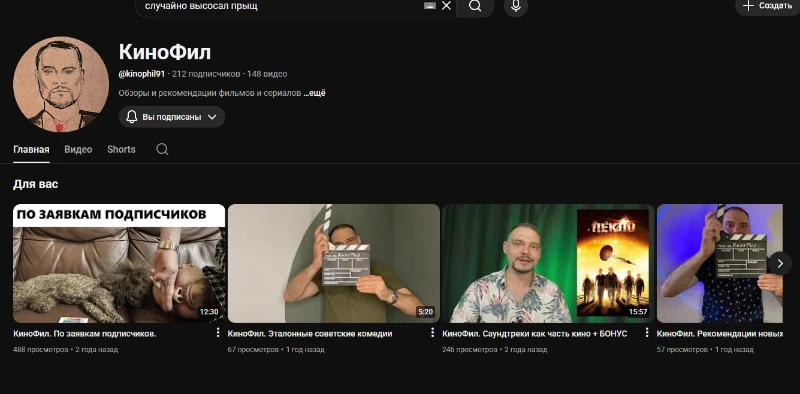Open the Эталонные советские комедии video thumbnail
The width and height of the screenshot is (800, 394).
click(x=334, y=263)
